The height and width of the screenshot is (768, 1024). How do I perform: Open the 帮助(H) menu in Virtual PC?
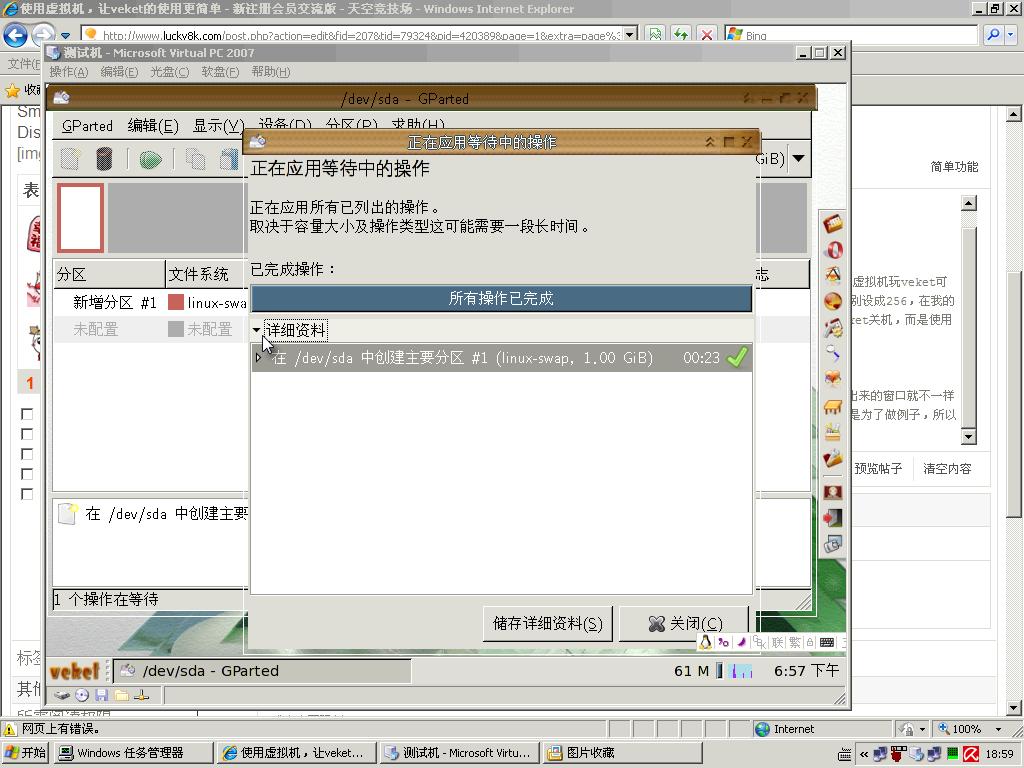pos(270,71)
